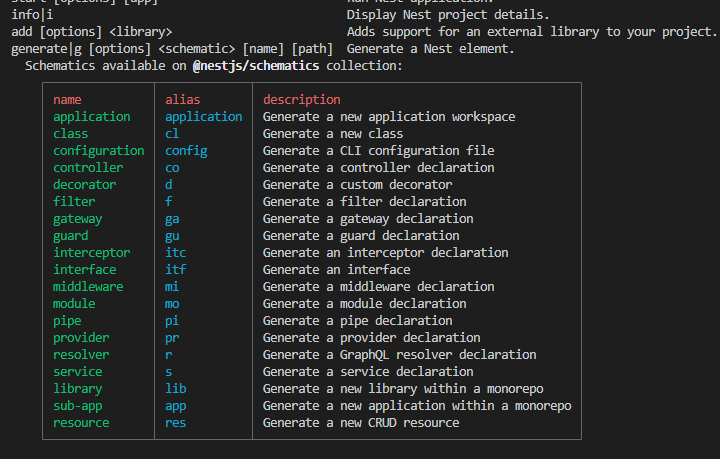Image resolution: width=720 pixels, height=459 pixels.
Task: Click the 'info|i' command line
Action: coord(32,15)
